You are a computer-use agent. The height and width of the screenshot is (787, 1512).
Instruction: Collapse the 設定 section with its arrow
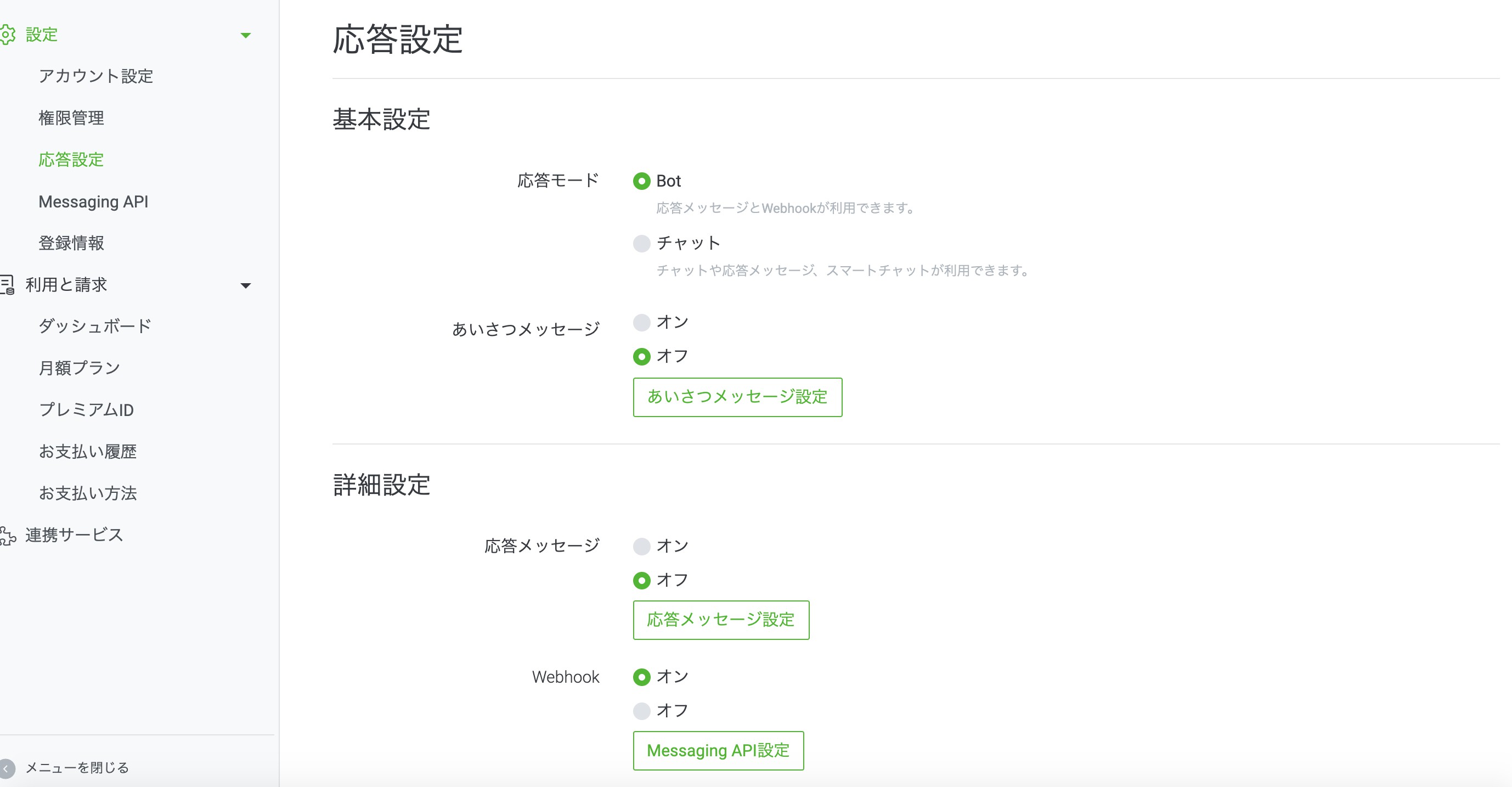[246, 35]
